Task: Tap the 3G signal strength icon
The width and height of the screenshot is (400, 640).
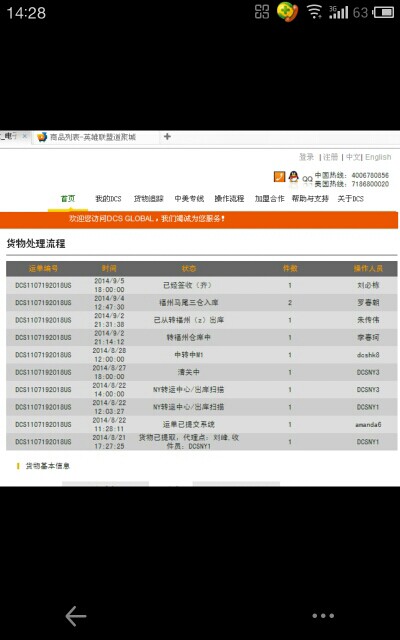Action: pyautogui.click(x=338, y=12)
